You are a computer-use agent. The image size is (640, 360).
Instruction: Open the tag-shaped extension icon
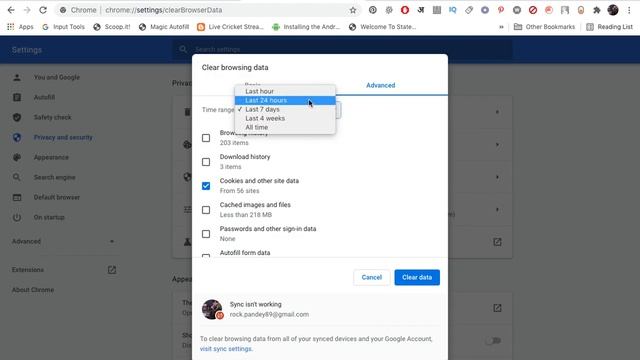(x=469, y=10)
